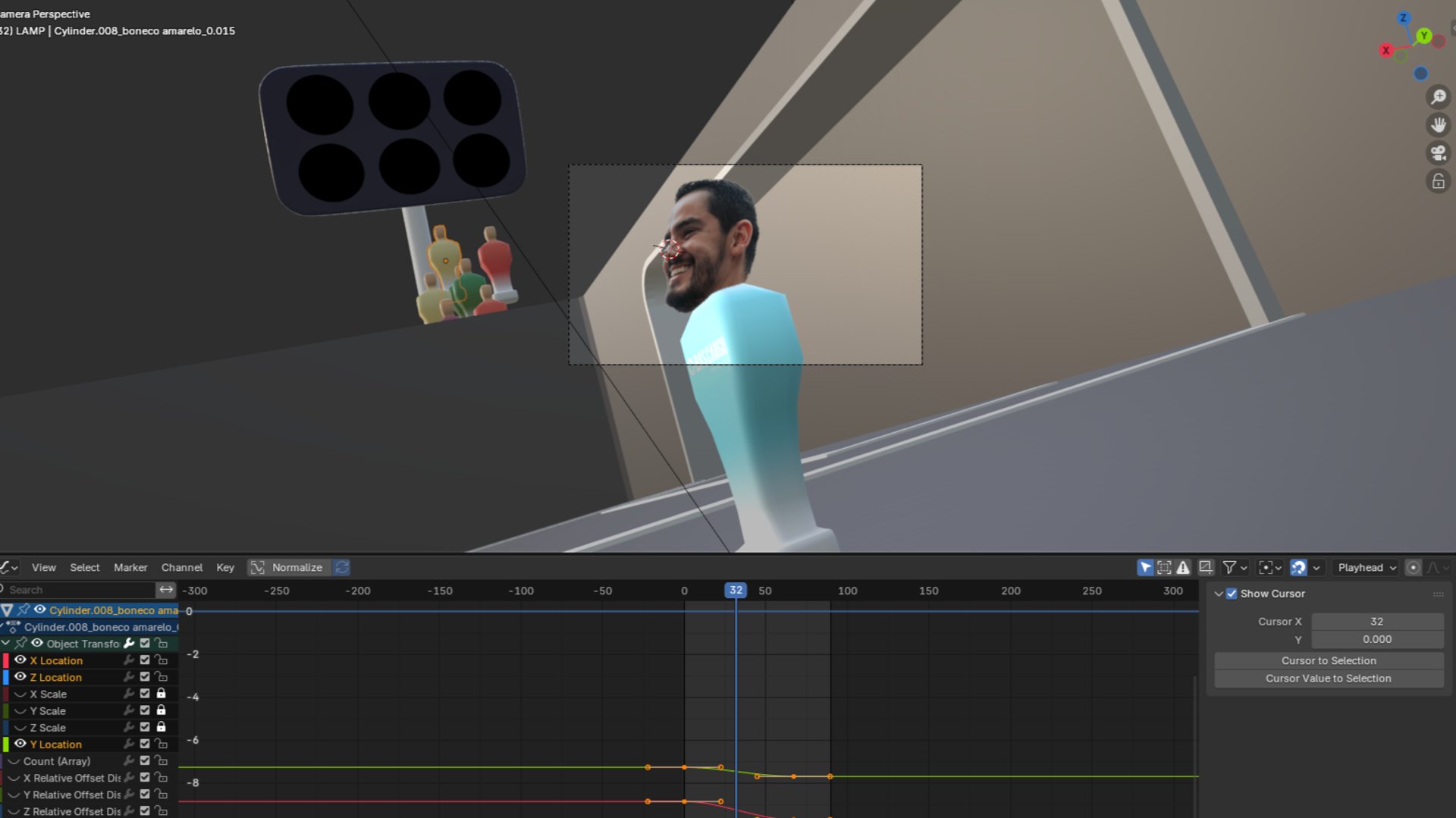Viewport: 1456px width, 818px height.
Task: Hide Z Location curve via eye icon
Action: [x=20, y=677]
